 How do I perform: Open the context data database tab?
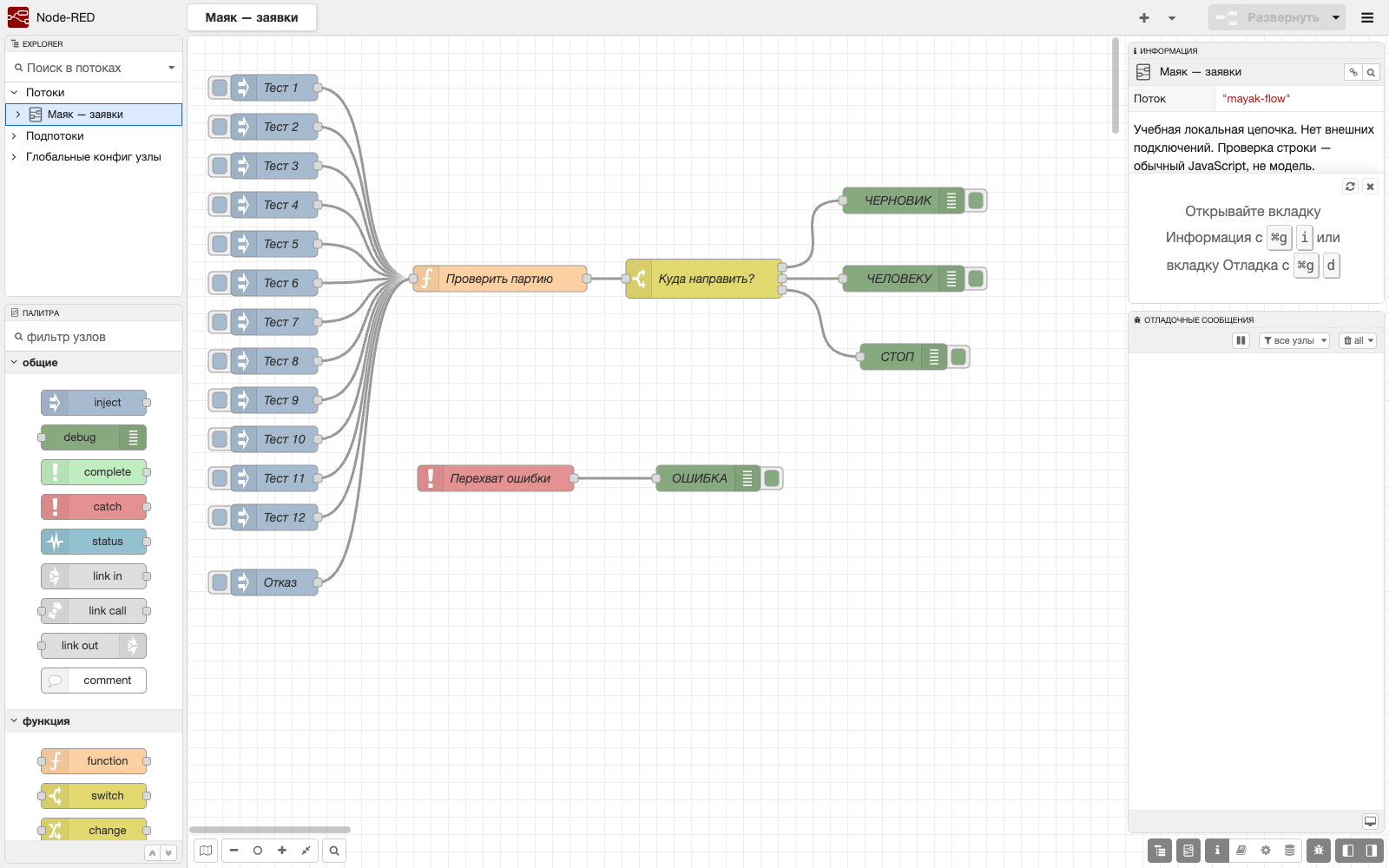1290,851
